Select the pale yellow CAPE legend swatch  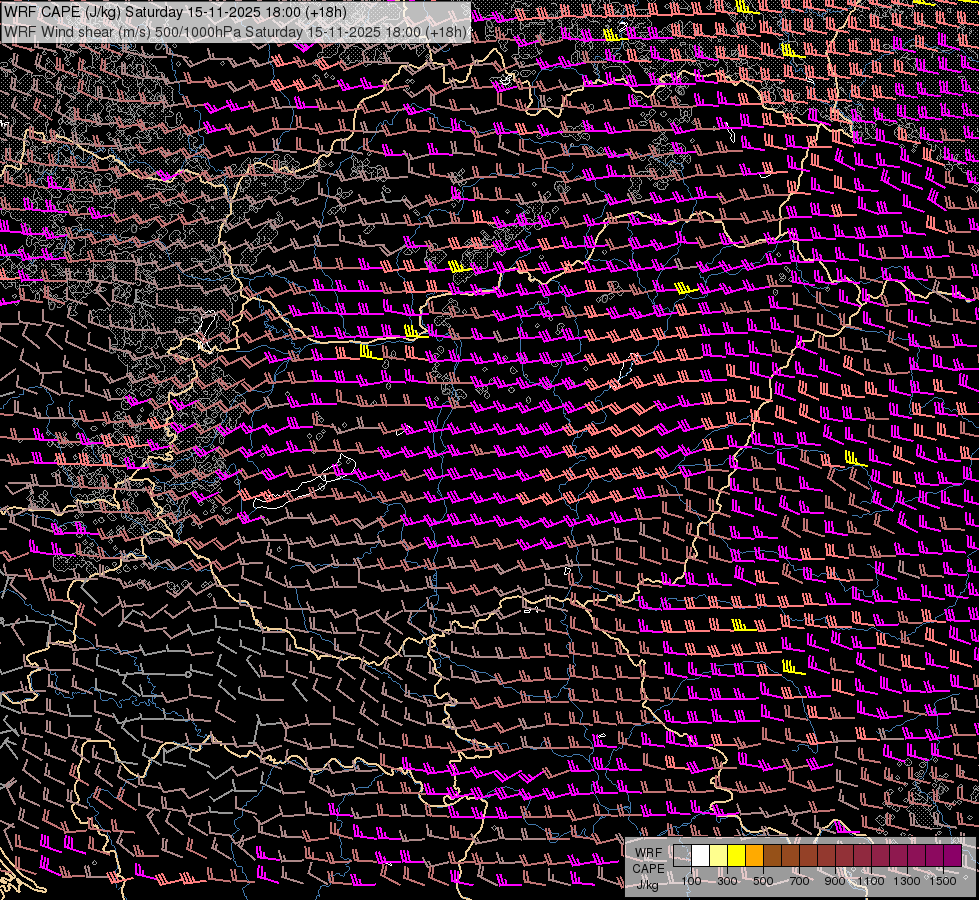pos(719,855)
